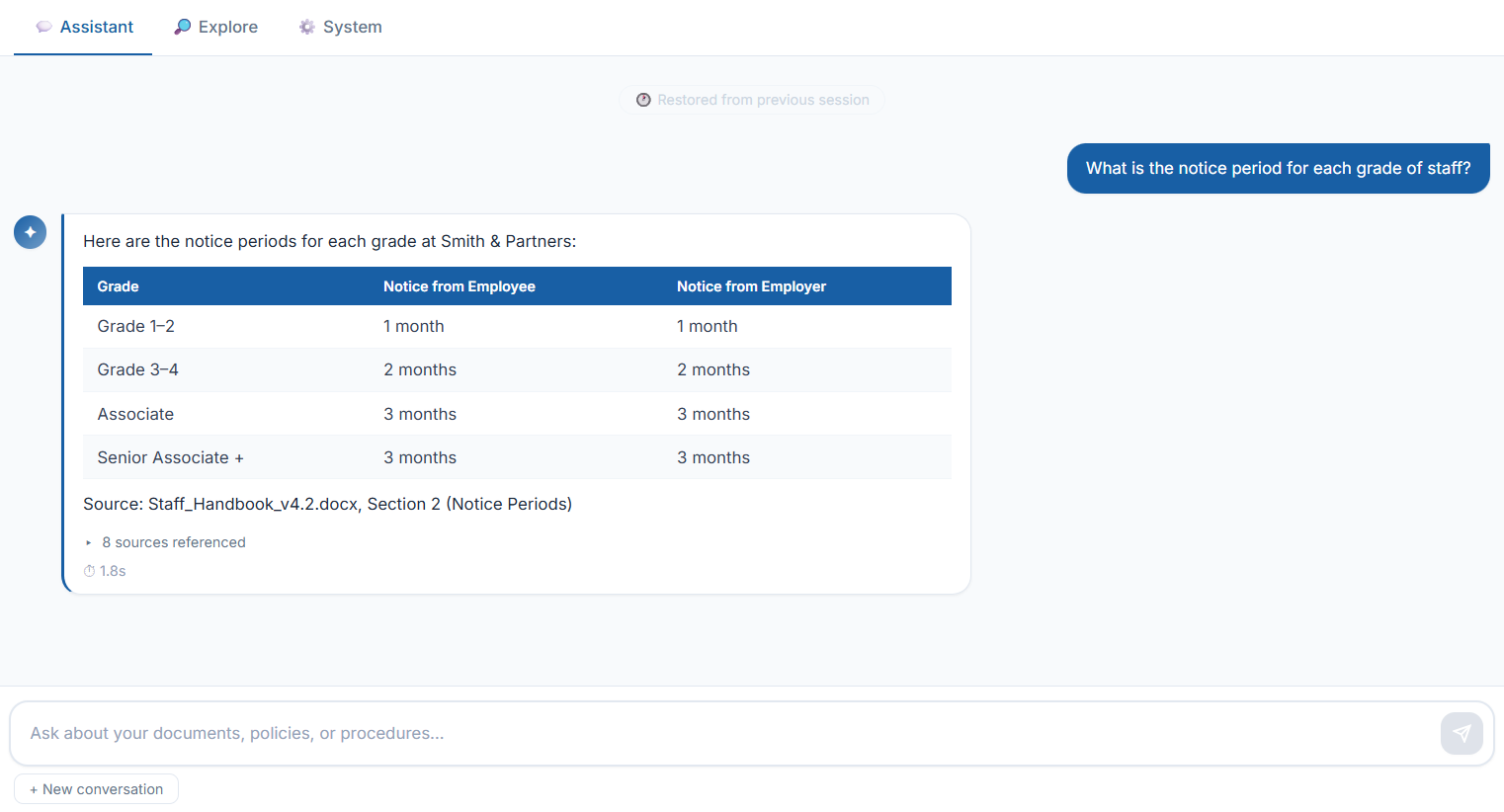Click the assistant sparkle avatar icon
This screenshot has height=812, width=1504.
point(30,232)
